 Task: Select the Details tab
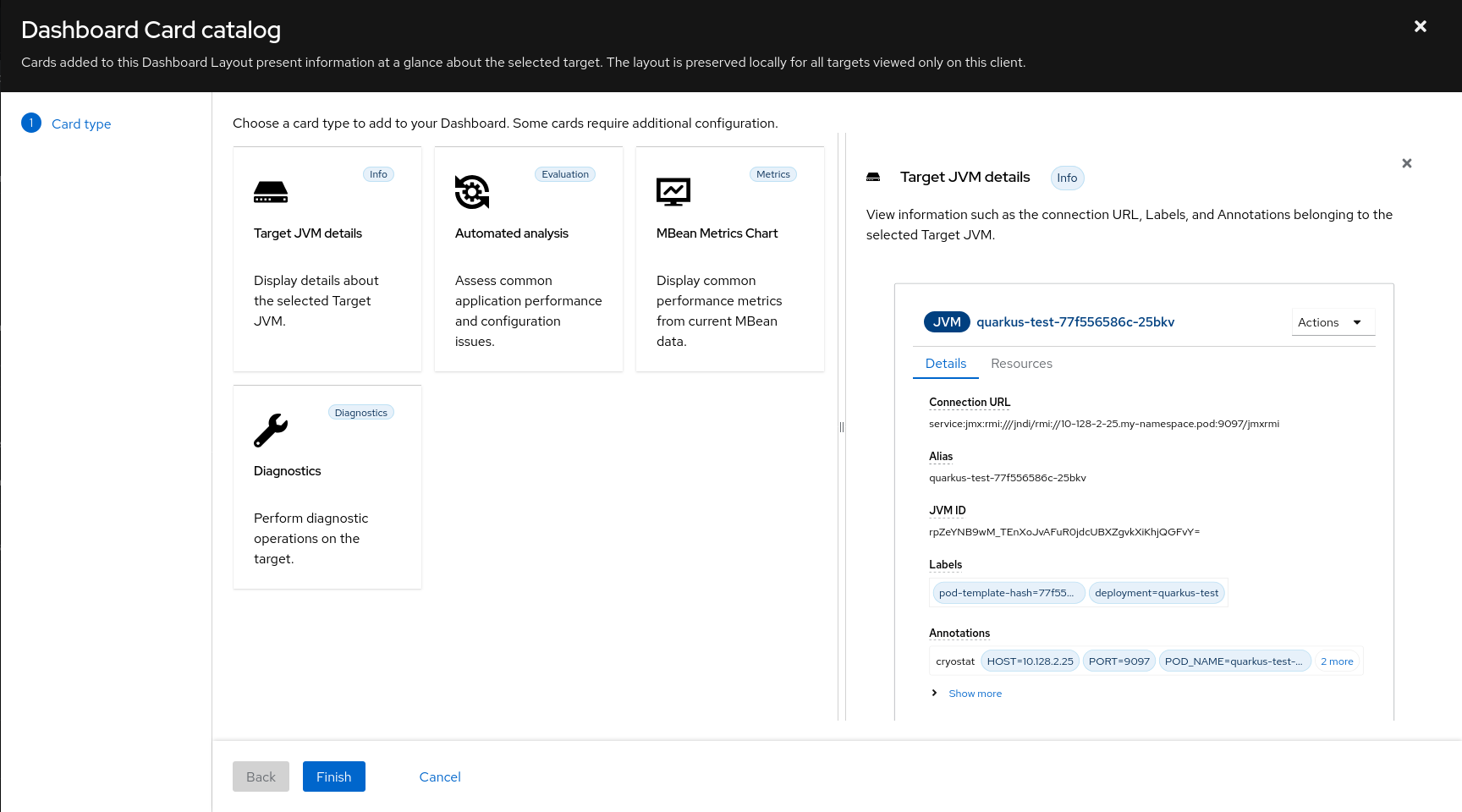coord(945,364)
